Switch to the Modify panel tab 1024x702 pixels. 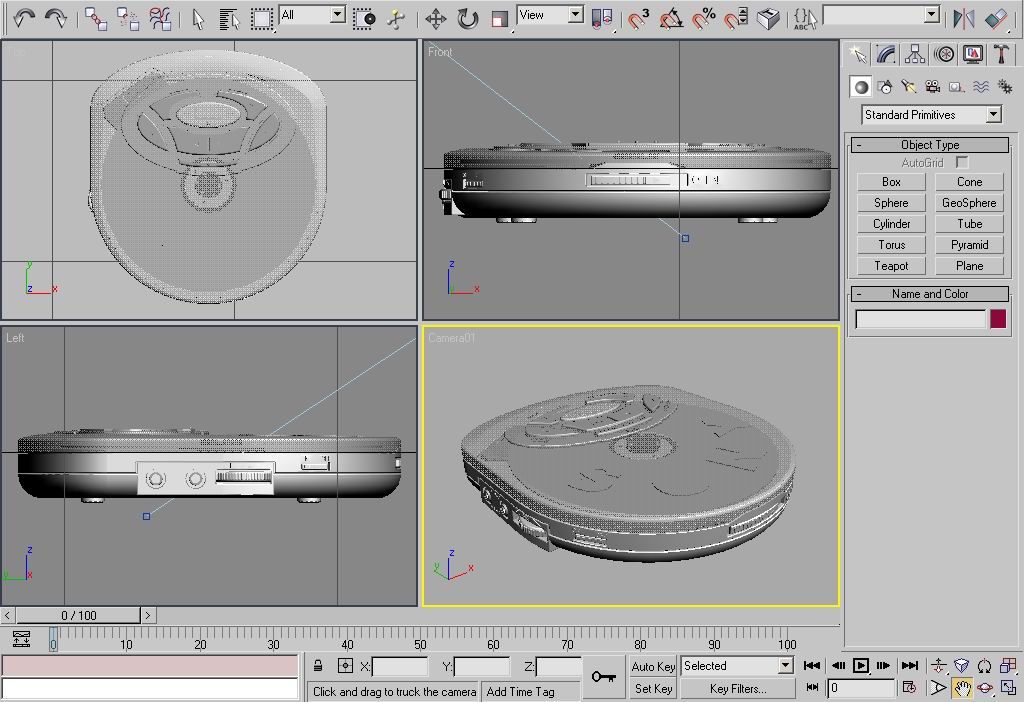pos(886,54)
